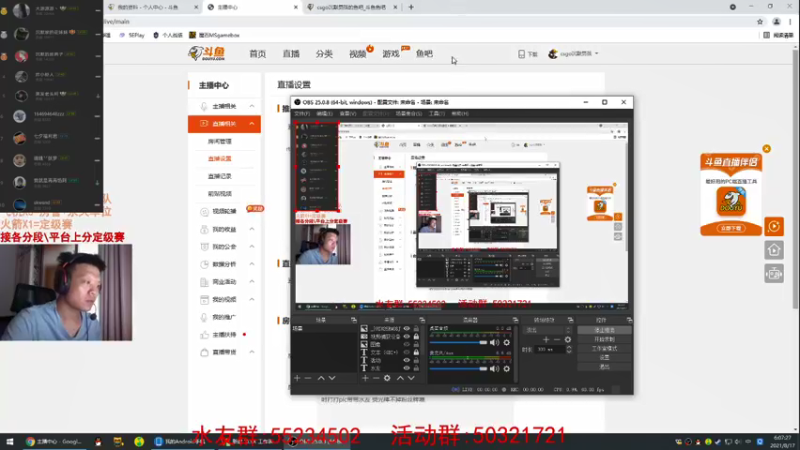Image resolution: width=800 pixels, height=450 pixels.
Task: Open microphone audio settings gear in the mixer
Action: pyautogui.click(x=507, y=368)
